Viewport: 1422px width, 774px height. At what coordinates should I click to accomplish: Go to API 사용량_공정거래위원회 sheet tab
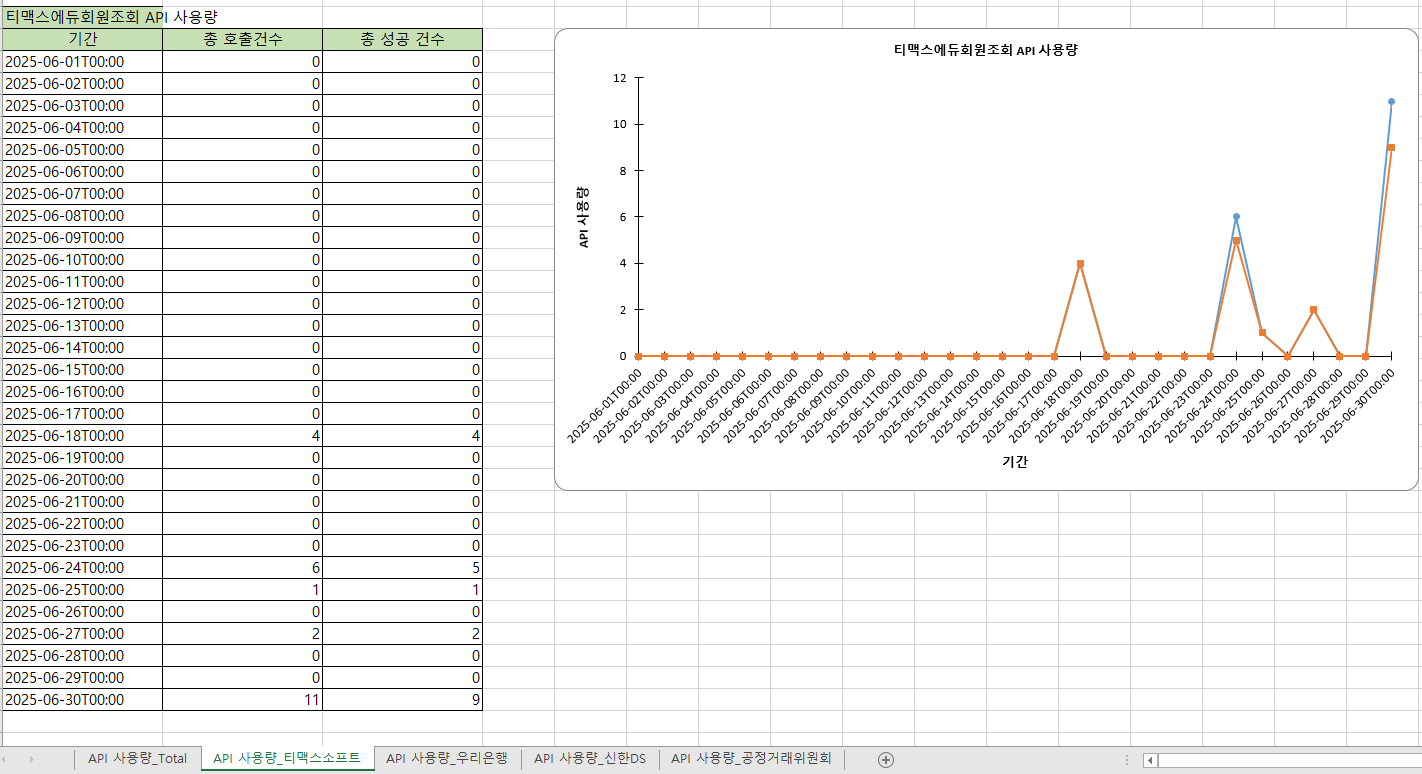(x=751, y=759)
